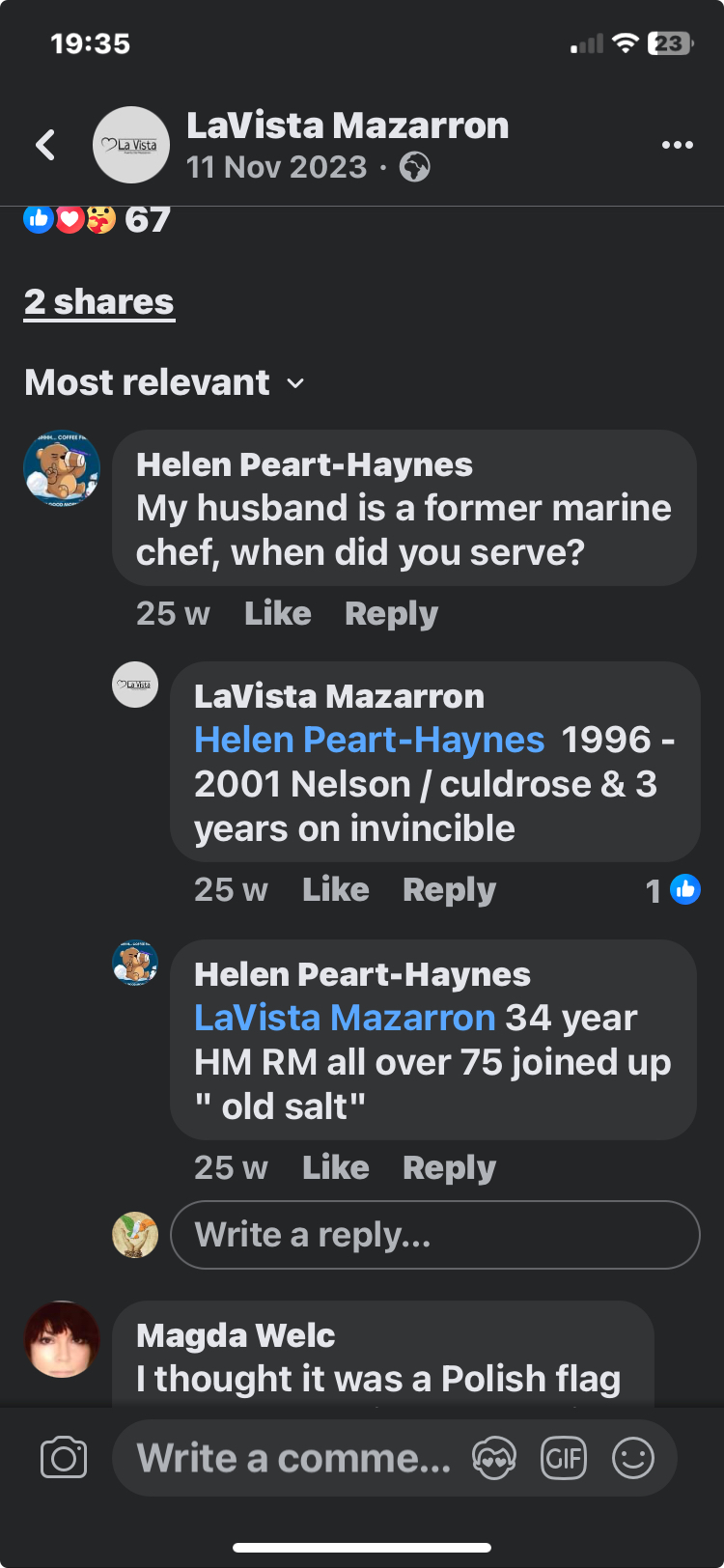Screen dimensions: 724x1568
Task: Reply to Helen's marine chef comment
Action: 391,613
